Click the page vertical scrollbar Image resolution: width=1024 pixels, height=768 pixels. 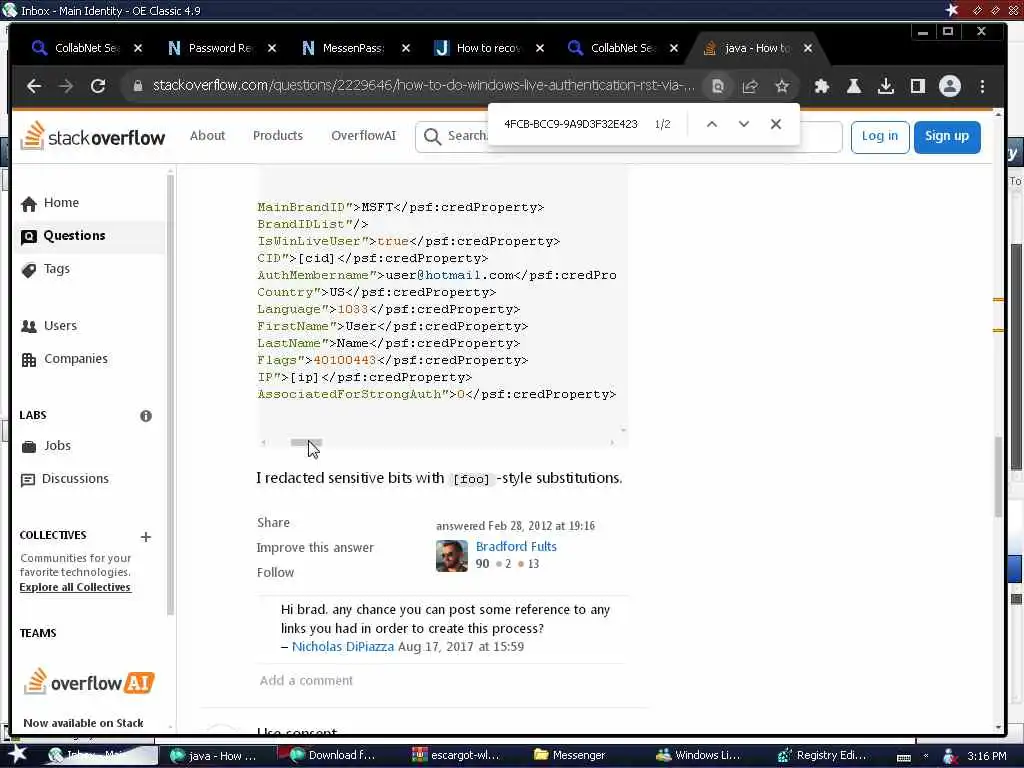[x=999, y=477]
